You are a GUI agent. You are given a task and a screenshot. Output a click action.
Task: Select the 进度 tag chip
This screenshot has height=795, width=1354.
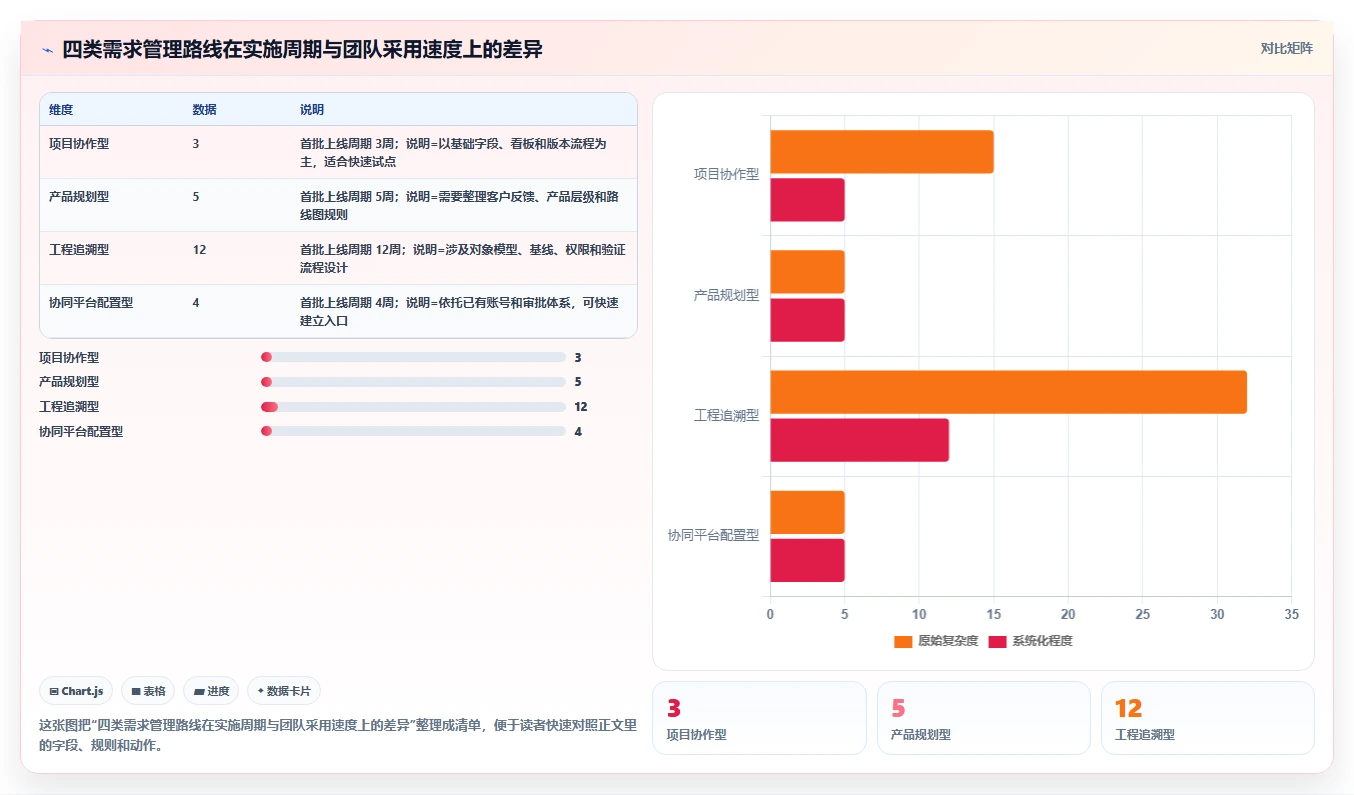coord(211,691)
